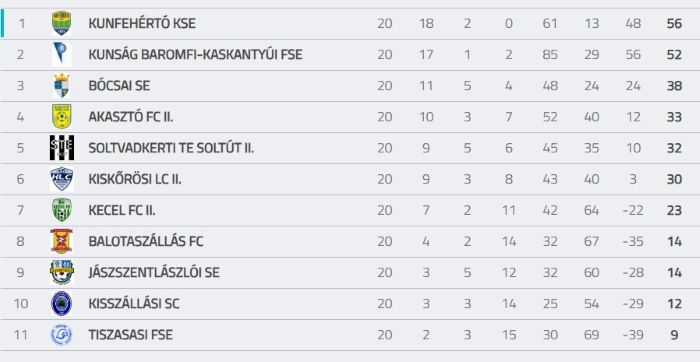Click the Kunfehértó KSE team crest
This screenshot has width=700, height=362.
(62, 23)
